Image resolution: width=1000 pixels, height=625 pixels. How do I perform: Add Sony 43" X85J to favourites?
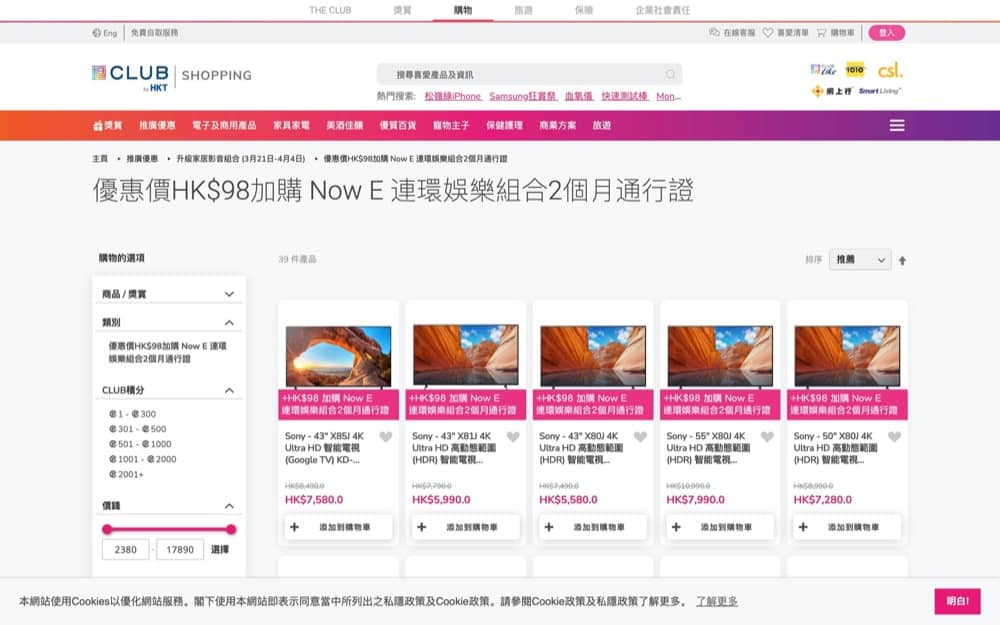(x=385, y=437)
